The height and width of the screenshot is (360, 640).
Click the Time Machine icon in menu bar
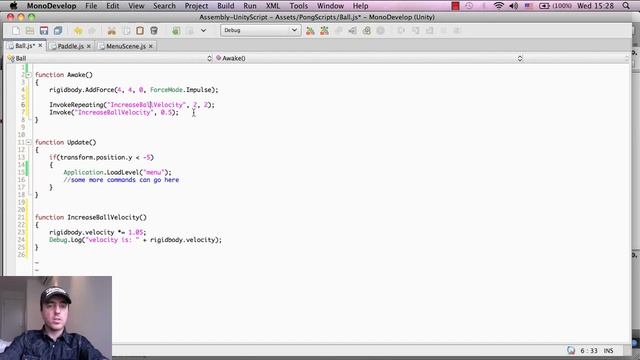coord(469,6)
